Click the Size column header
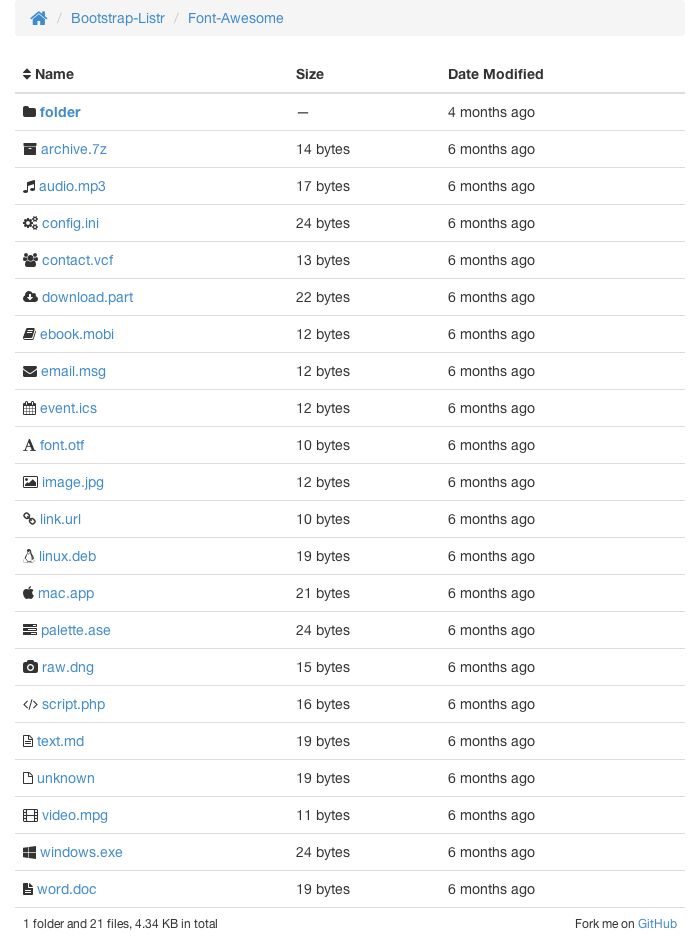Viewport: 700px width, 940px height. tap(308, 74)
